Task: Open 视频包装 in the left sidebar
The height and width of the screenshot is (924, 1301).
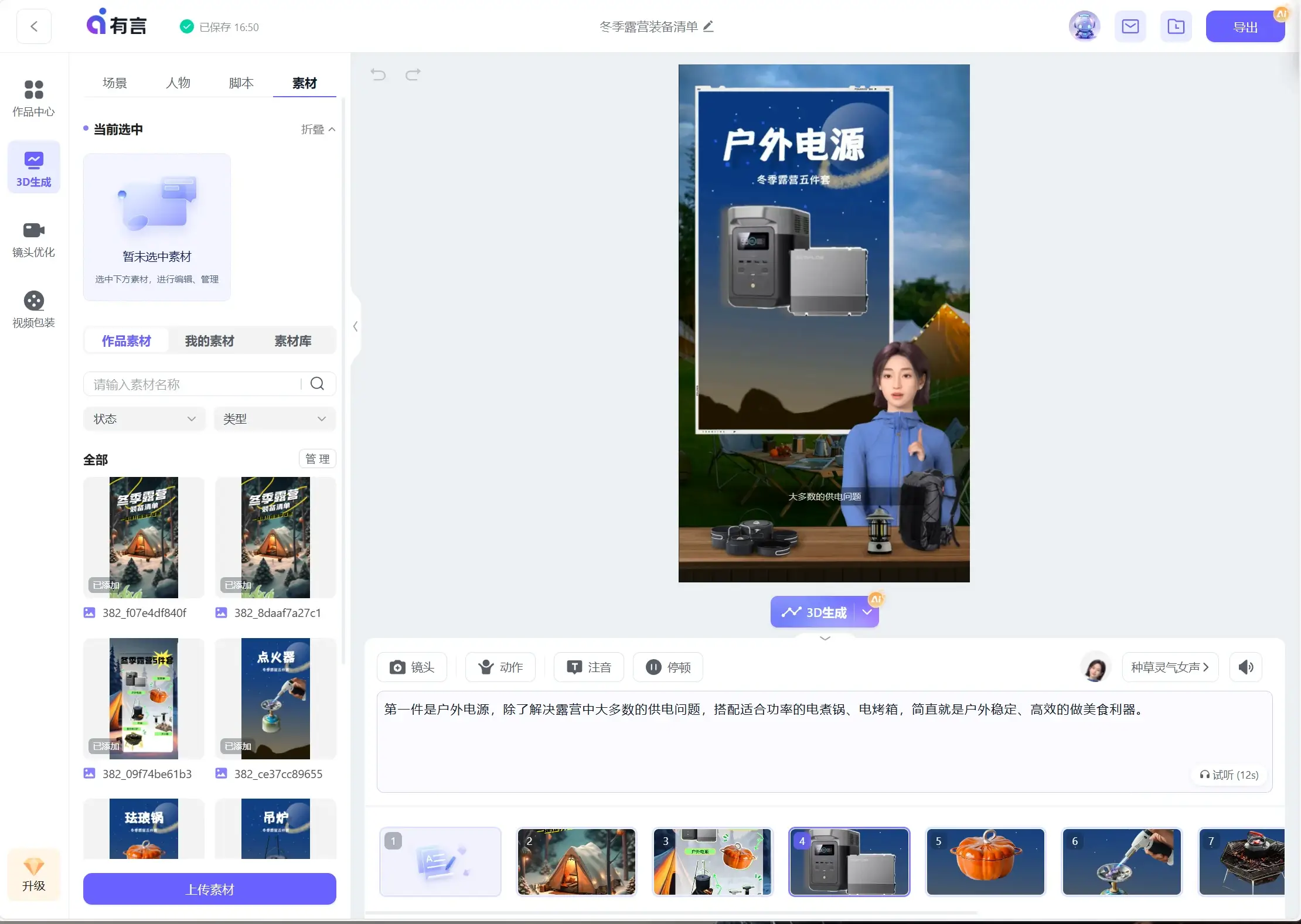Action: [x=33, y=309]
